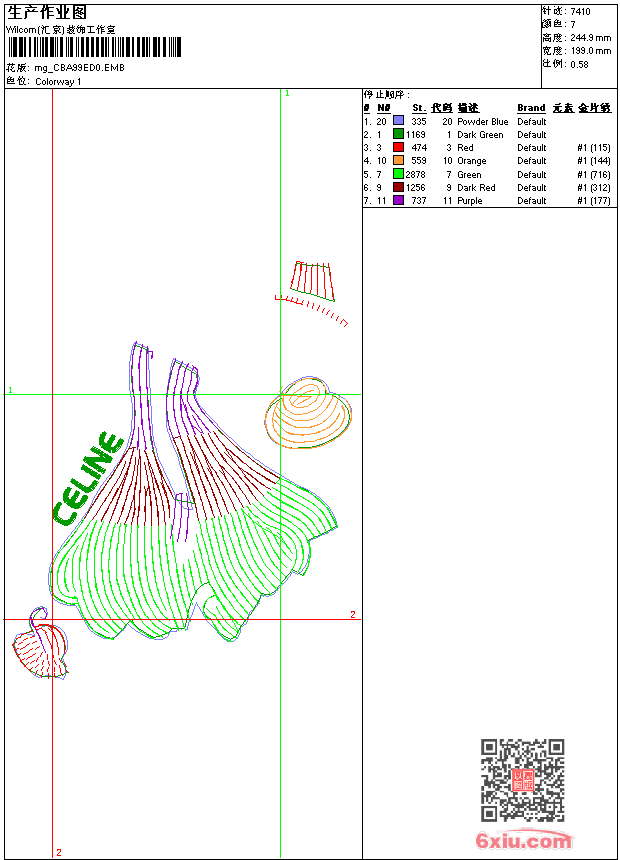
Task: Click the width value '199.0 mm'
Action: (x=590, y=51)
